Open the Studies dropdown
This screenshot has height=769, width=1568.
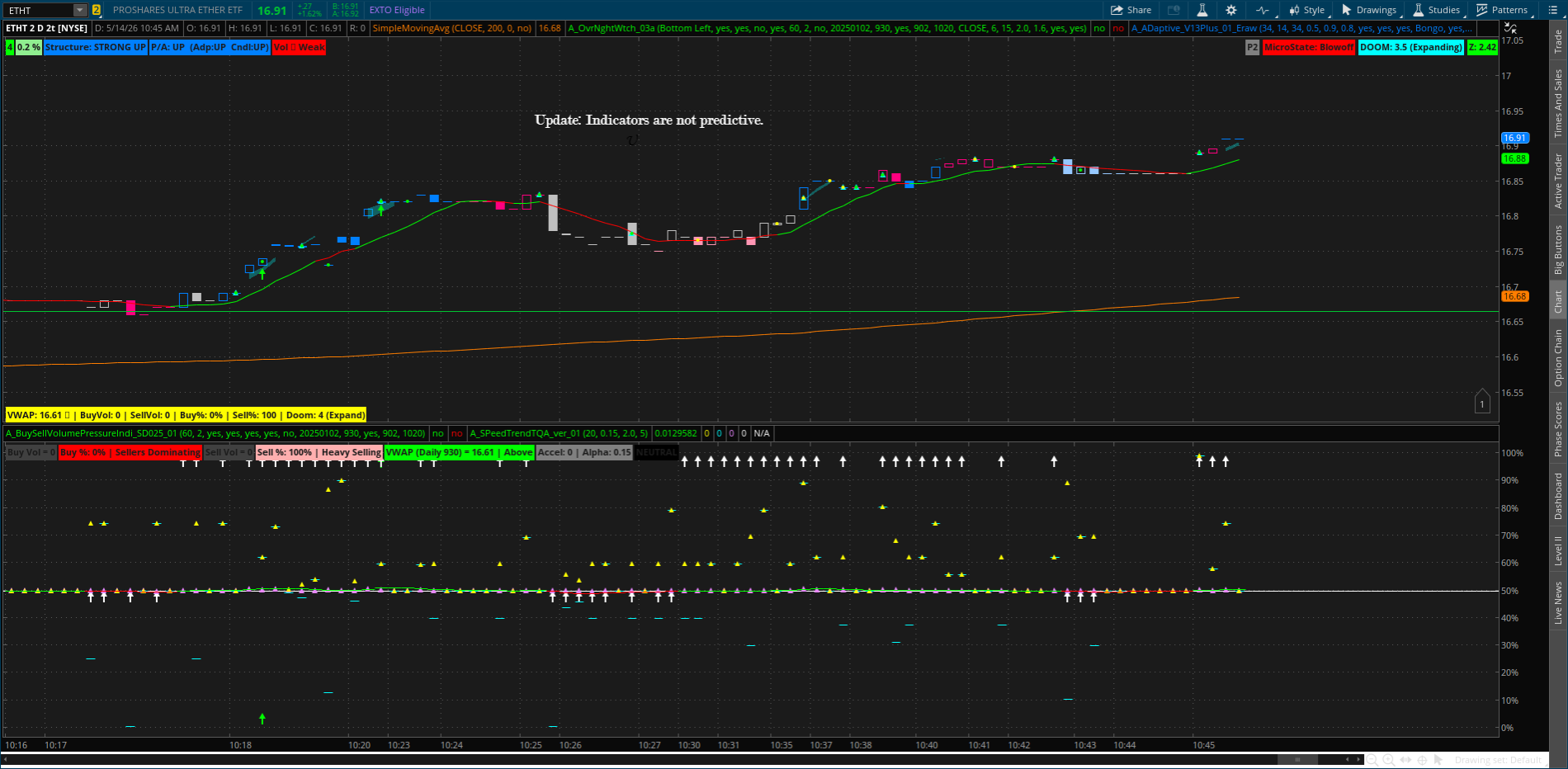(1437, 10)
